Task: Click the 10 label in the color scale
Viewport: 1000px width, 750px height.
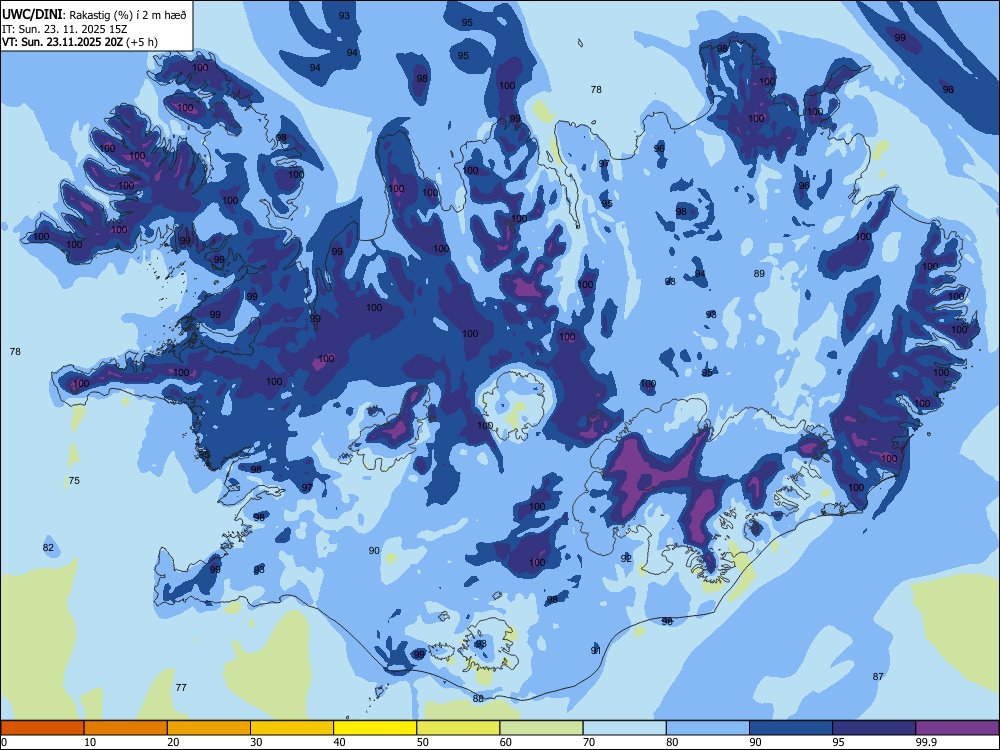Action: [x=90, y=742]
